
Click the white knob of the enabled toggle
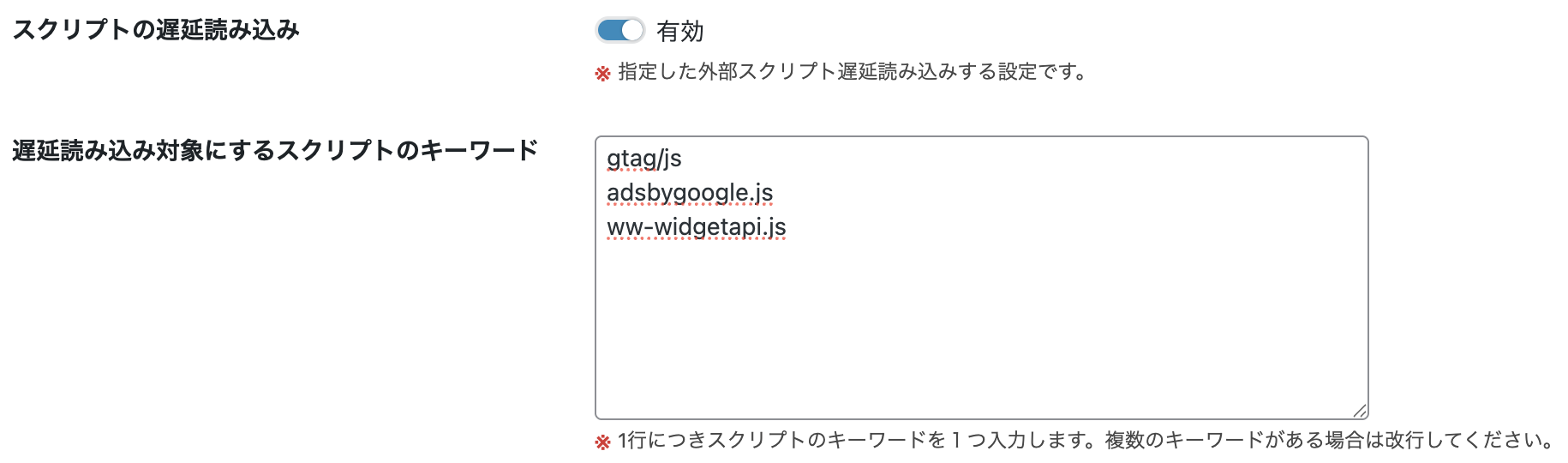(x=631, y=31)
